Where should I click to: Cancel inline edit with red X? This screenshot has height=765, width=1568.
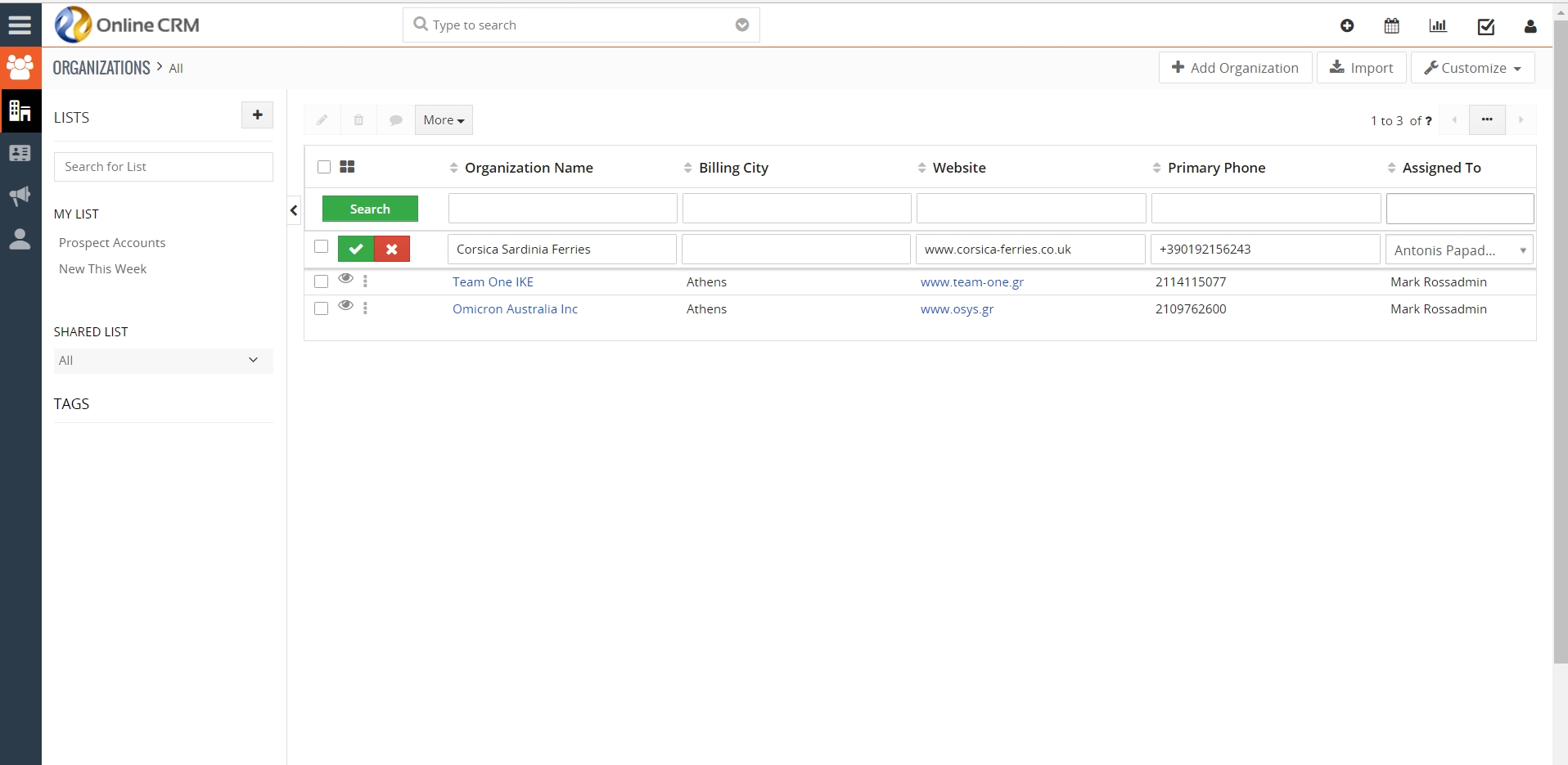pyautogui.click(x=392, y=249)
